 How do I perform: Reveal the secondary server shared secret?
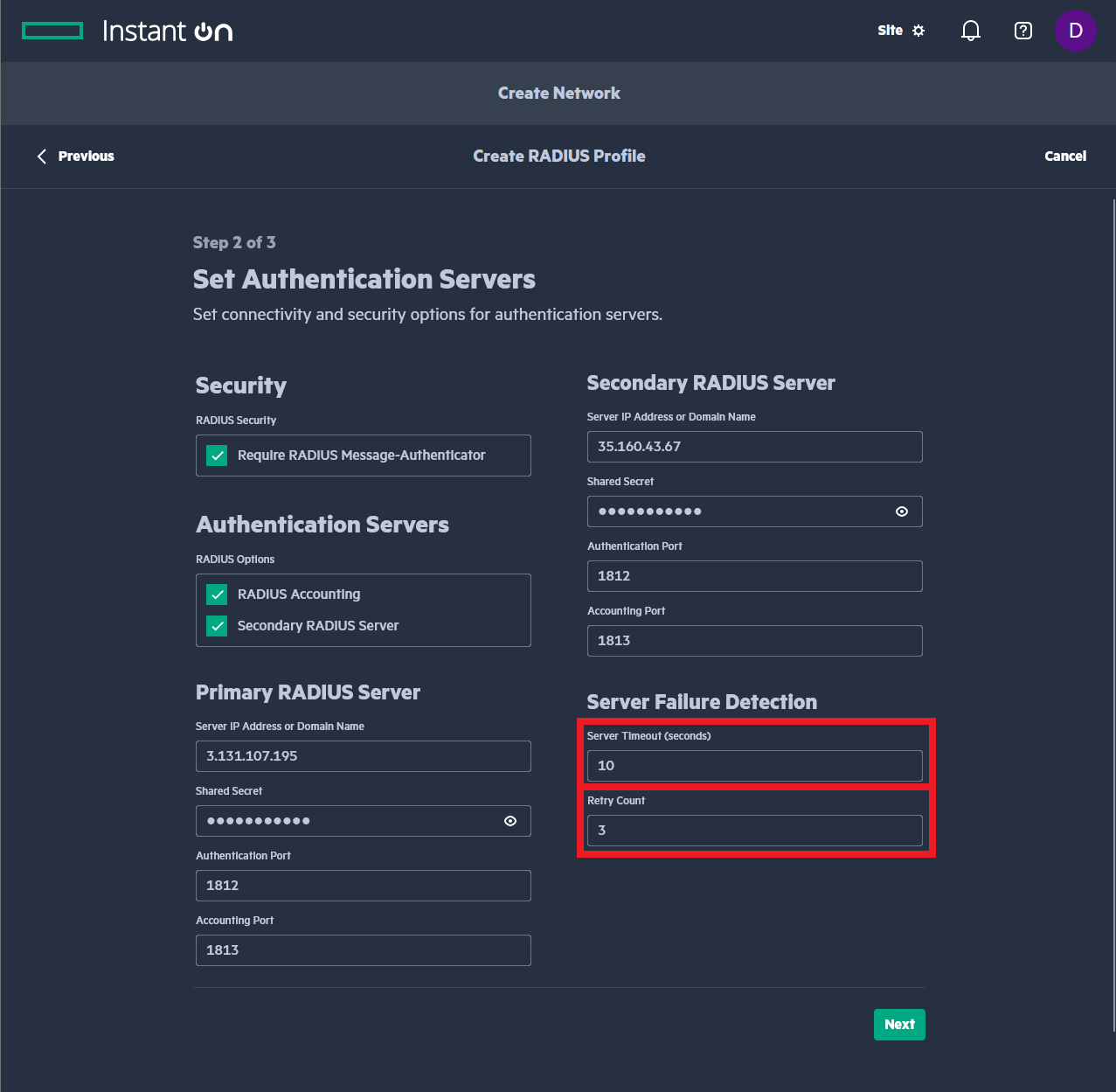click(x=902, y=511)
